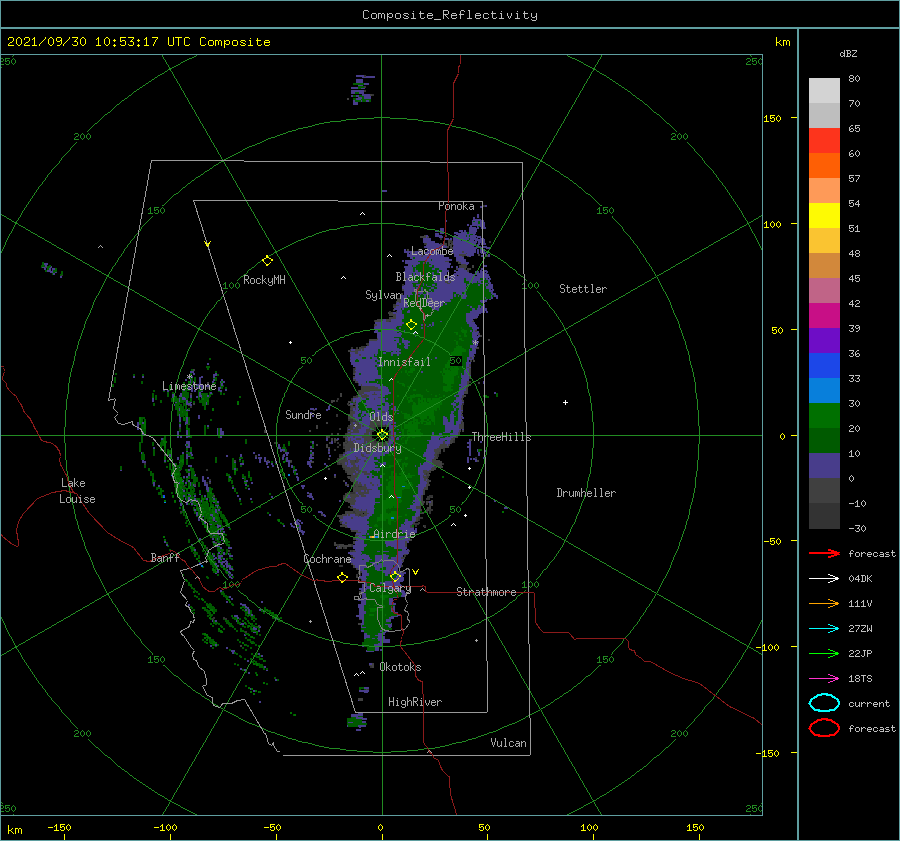Select the magenta 39-42 dBZ swatch
900x841 pixels.
(x=824, y=316)
